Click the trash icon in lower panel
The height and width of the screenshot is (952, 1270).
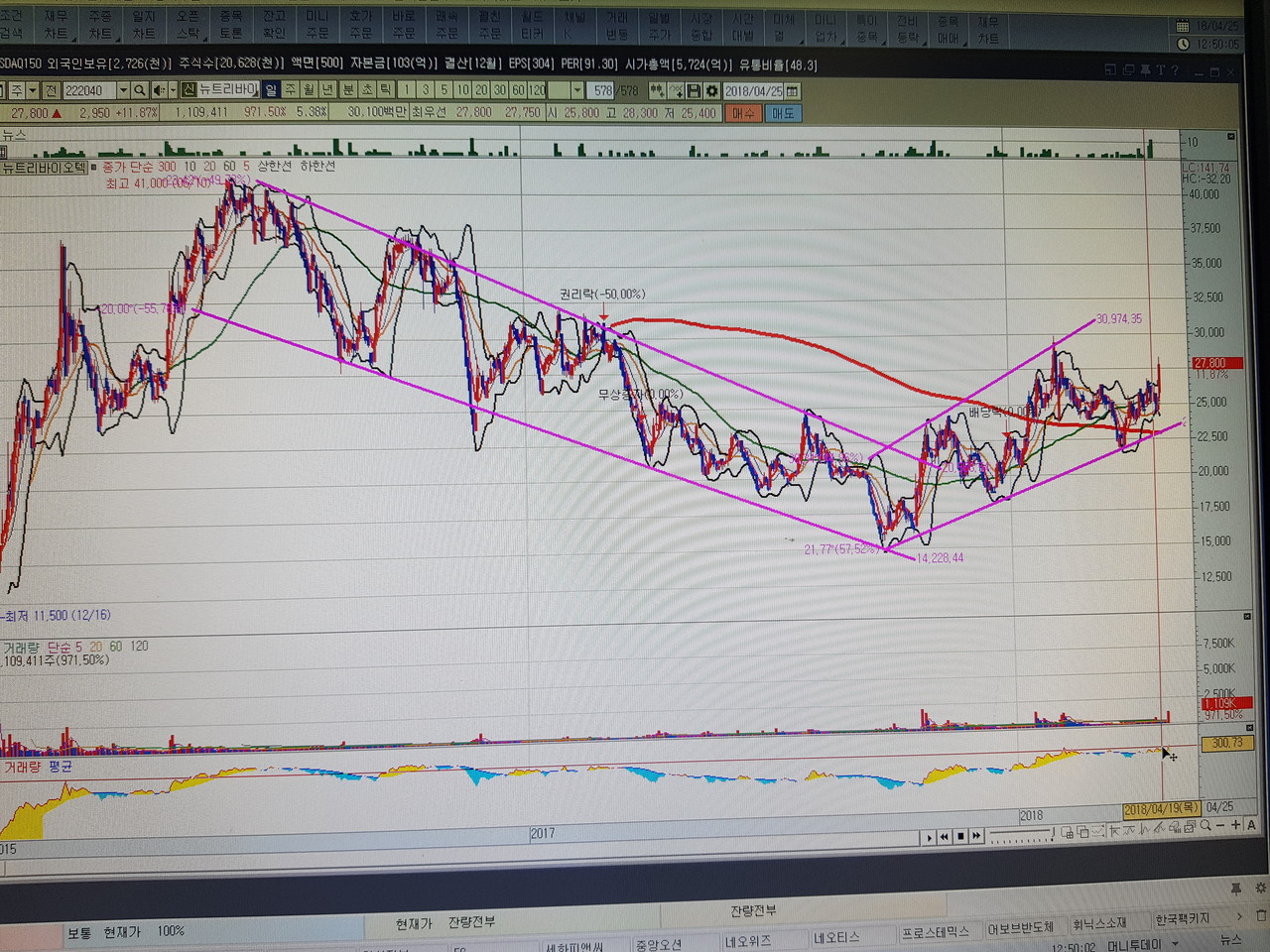click(1261, 915)
